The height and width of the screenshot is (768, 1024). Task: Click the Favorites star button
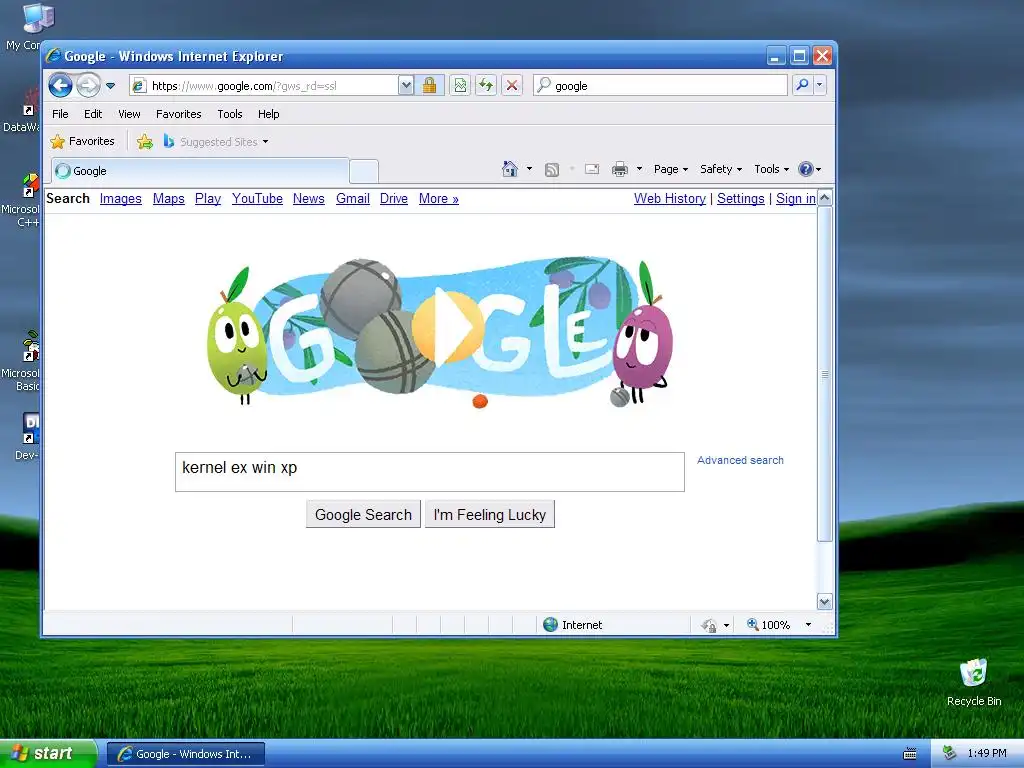click(x=82, y=141)
